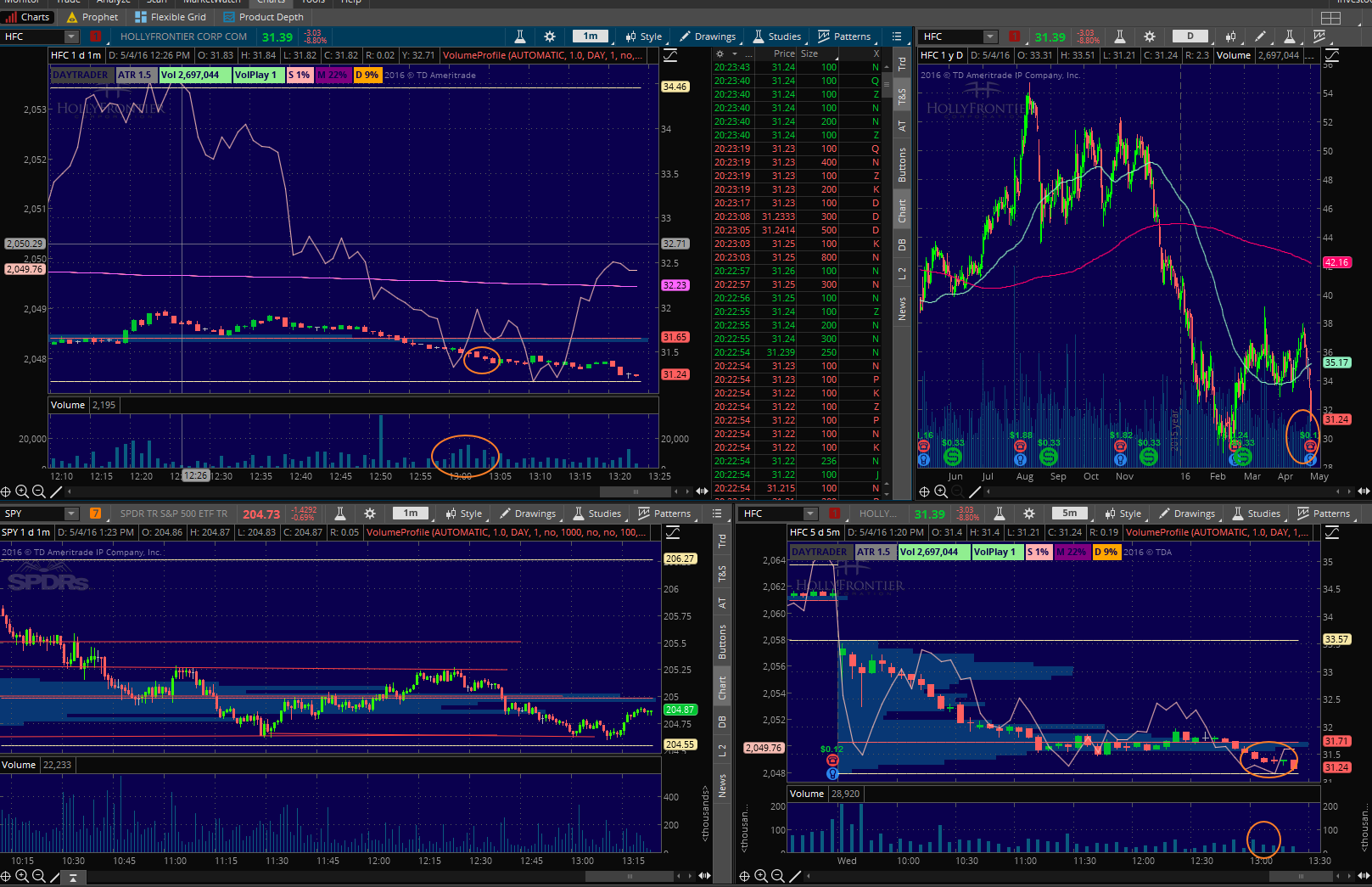The width and height of the screenshot is (1372, 887).
Task: Open settings gear on HFC 5m chart
Action: (x=1029, y=514)
